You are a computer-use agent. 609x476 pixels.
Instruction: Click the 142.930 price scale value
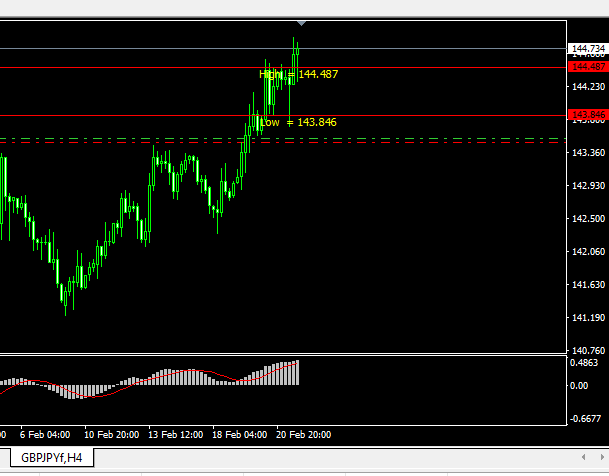[x=588, y=186]
